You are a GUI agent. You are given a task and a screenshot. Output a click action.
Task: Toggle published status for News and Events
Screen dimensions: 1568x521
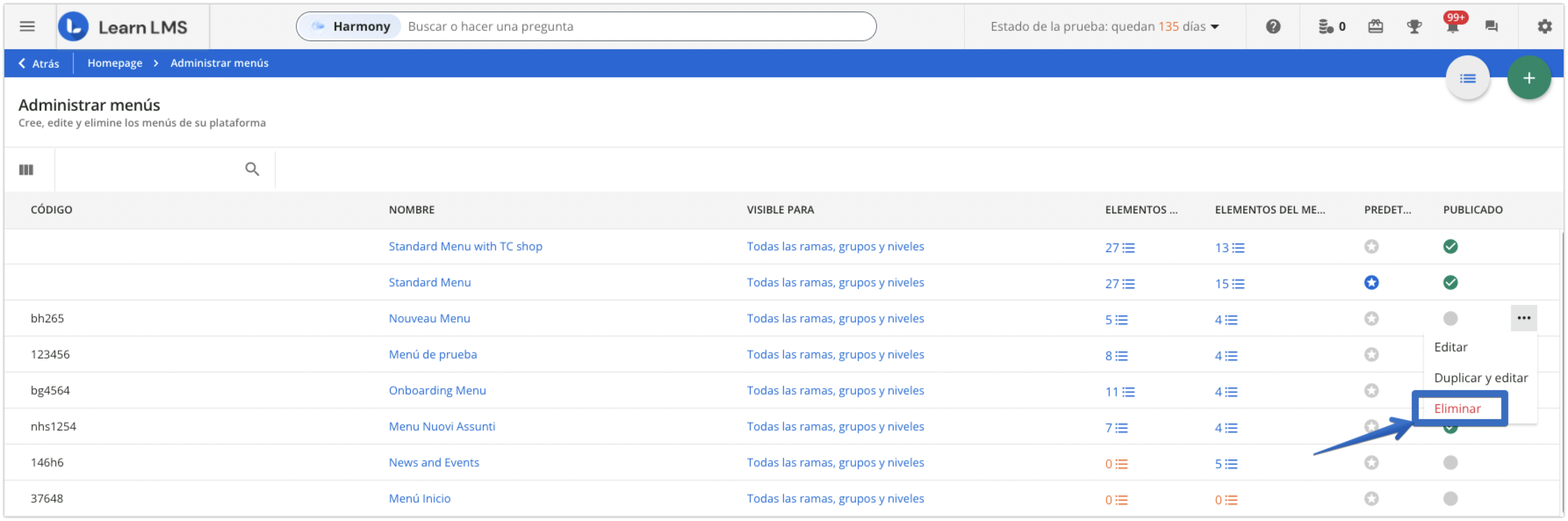click(1450, 463)
